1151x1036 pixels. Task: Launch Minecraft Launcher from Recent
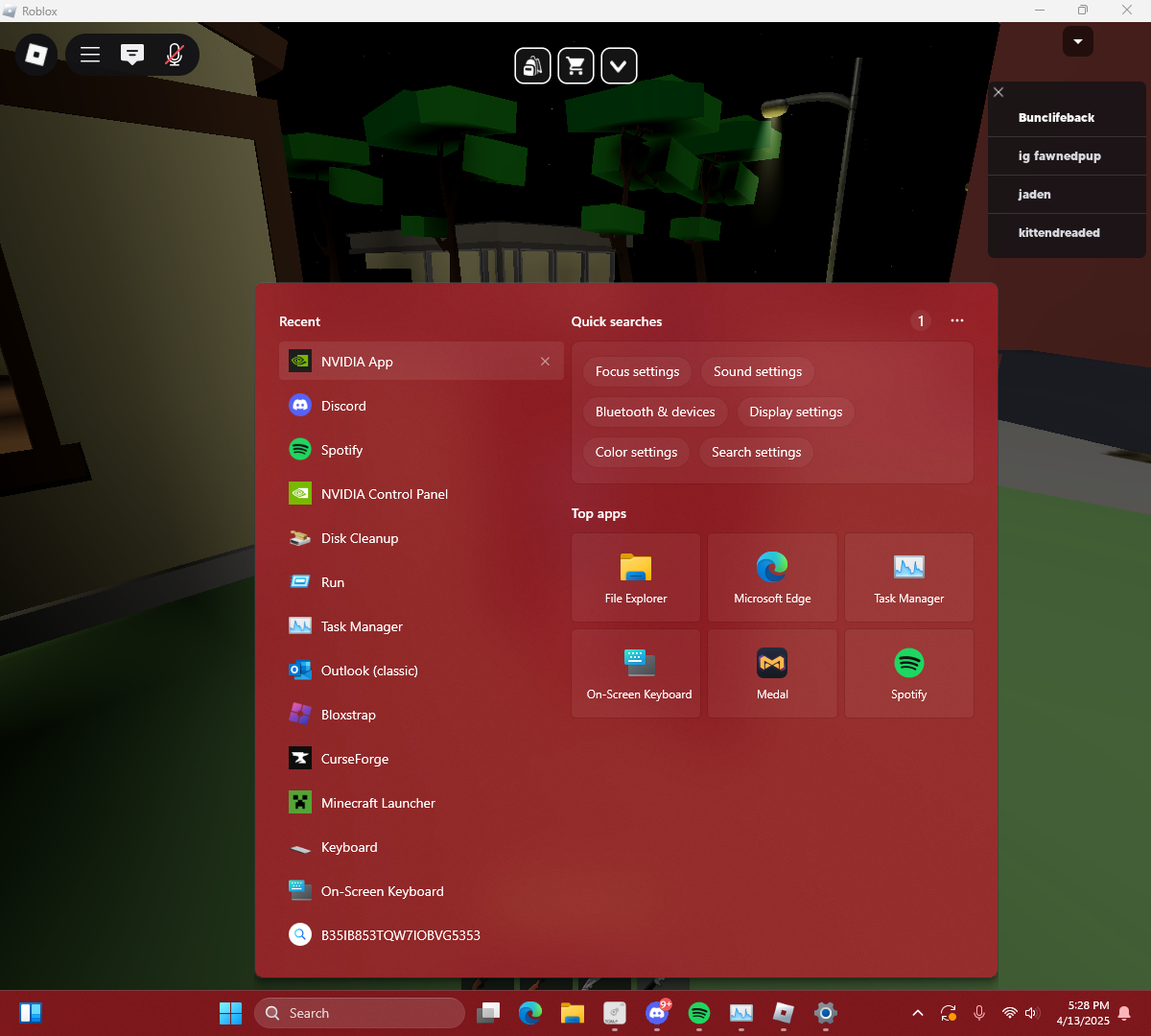pyautogui.click(x=421, y=803)
